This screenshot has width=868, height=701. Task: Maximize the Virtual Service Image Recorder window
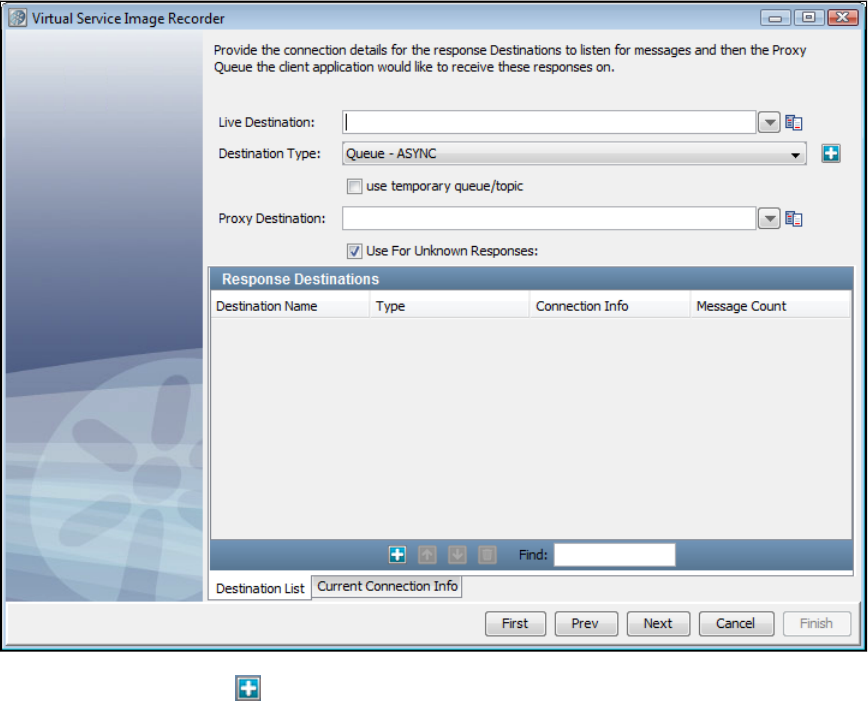pos(809,18)
